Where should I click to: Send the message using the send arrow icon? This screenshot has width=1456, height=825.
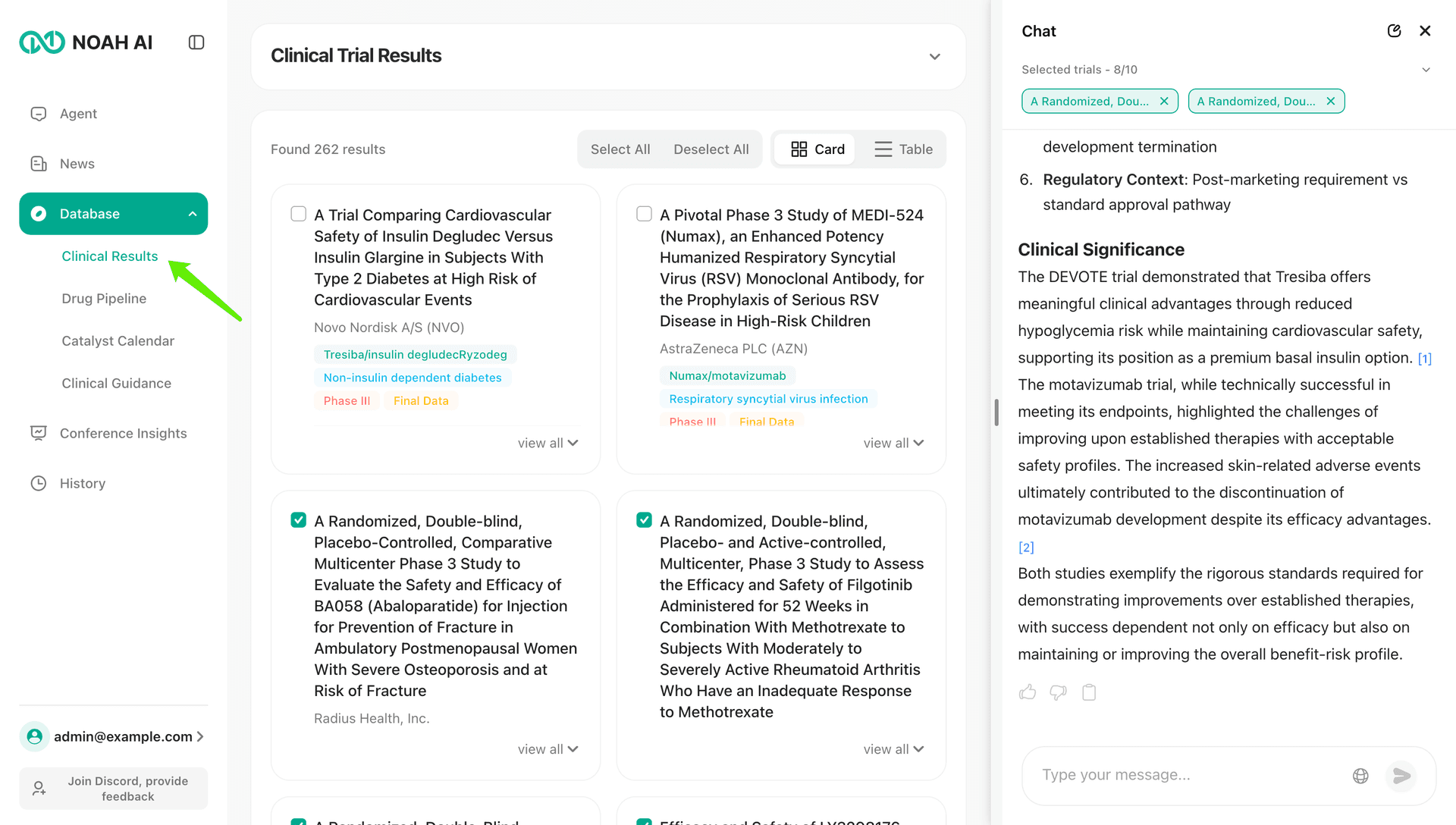coord(1401,776)
